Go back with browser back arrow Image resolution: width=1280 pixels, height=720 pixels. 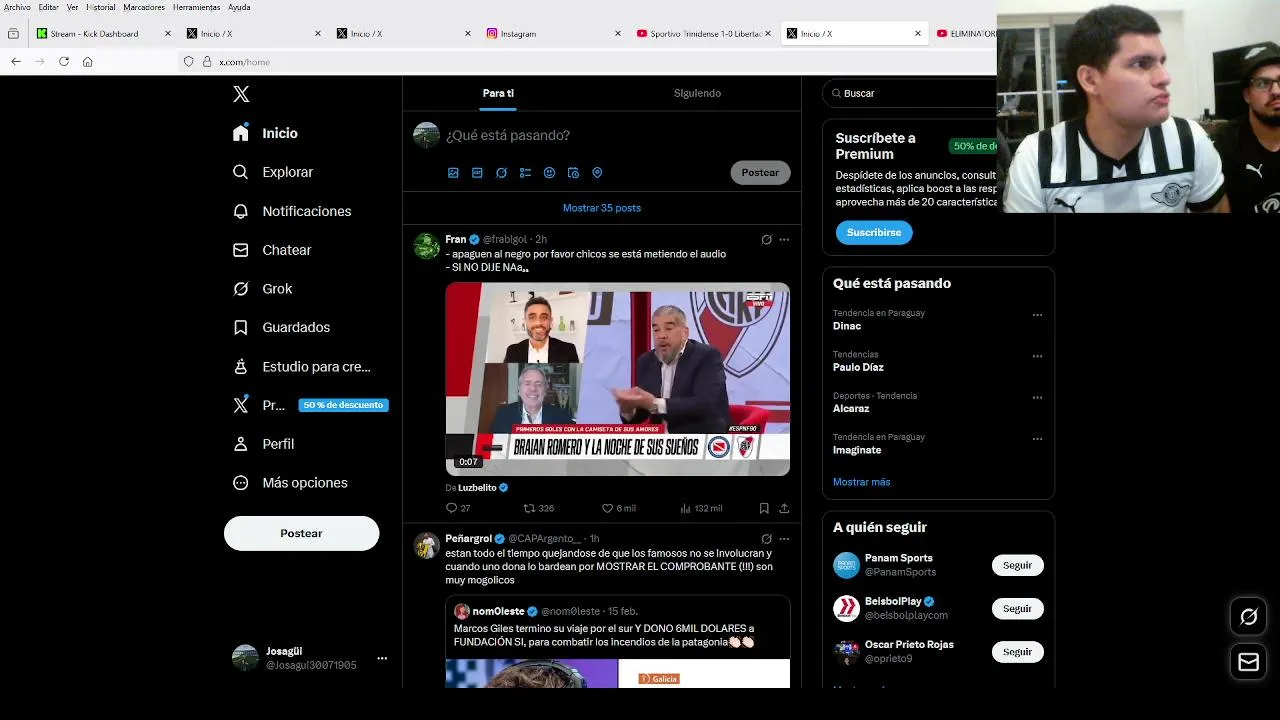pos(16,61)
